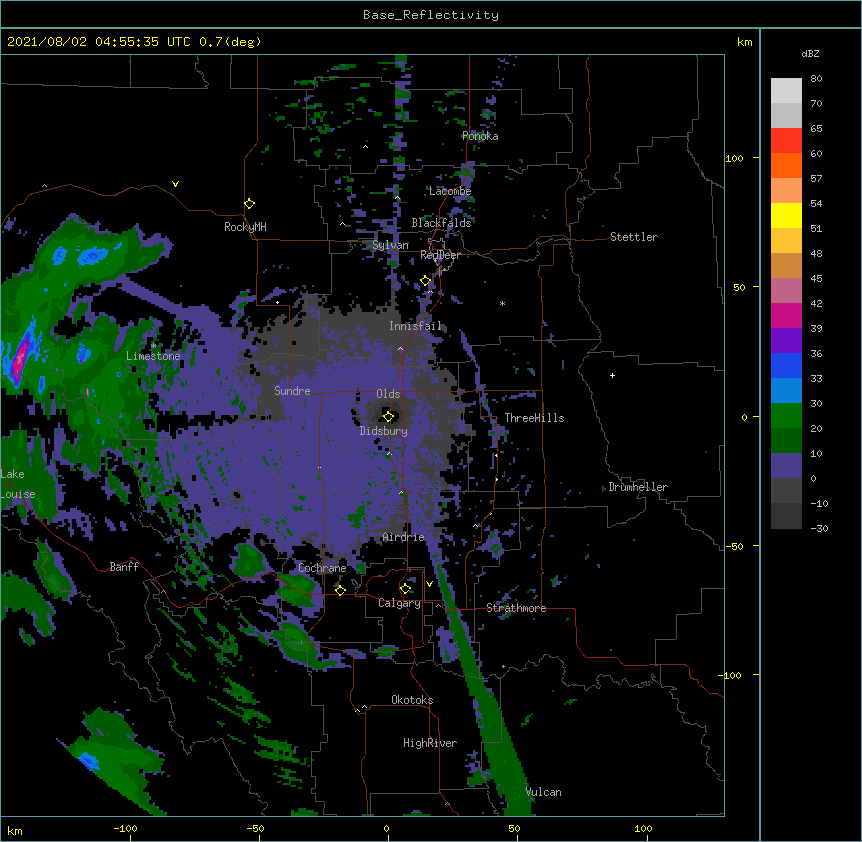Click the Lake Louise label
Viewport: 862px width, 842px height.
pos(18,484)
